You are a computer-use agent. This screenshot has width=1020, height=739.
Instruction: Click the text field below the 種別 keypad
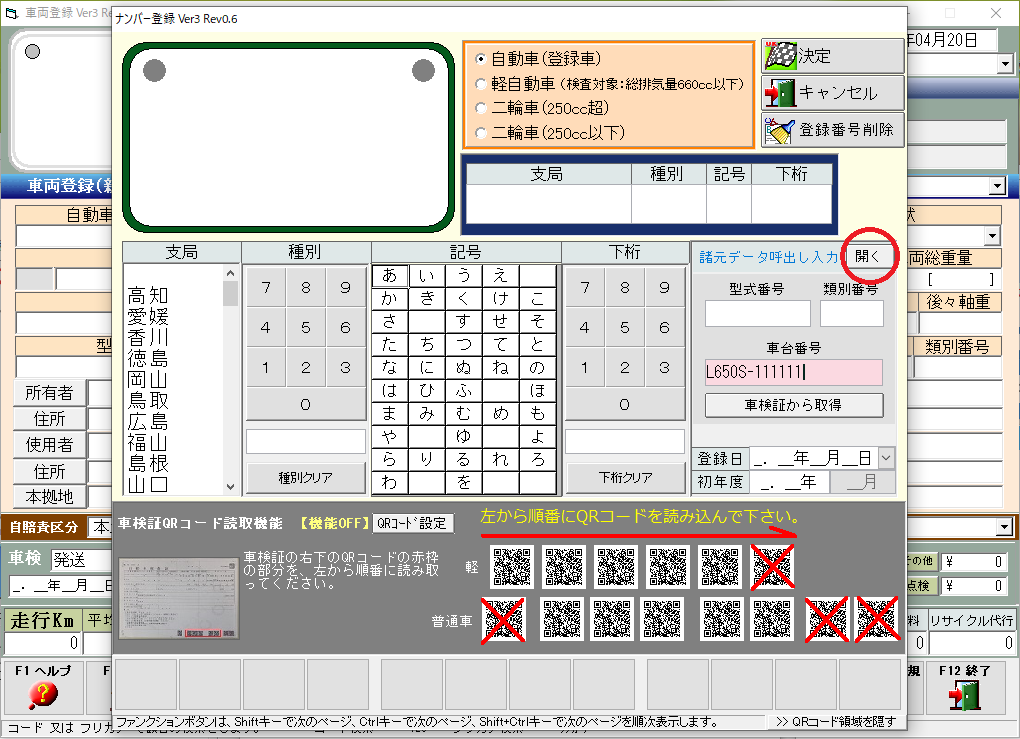(306, 442)
